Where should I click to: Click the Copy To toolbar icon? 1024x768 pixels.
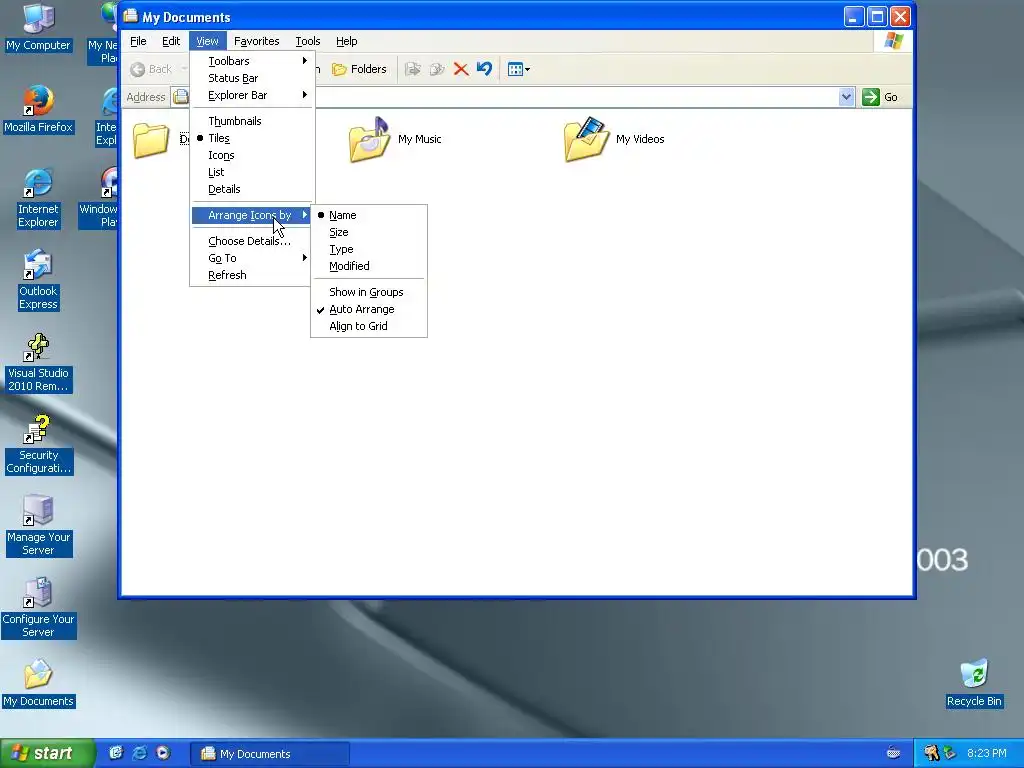pyautogui.click(x=437, y=69)
